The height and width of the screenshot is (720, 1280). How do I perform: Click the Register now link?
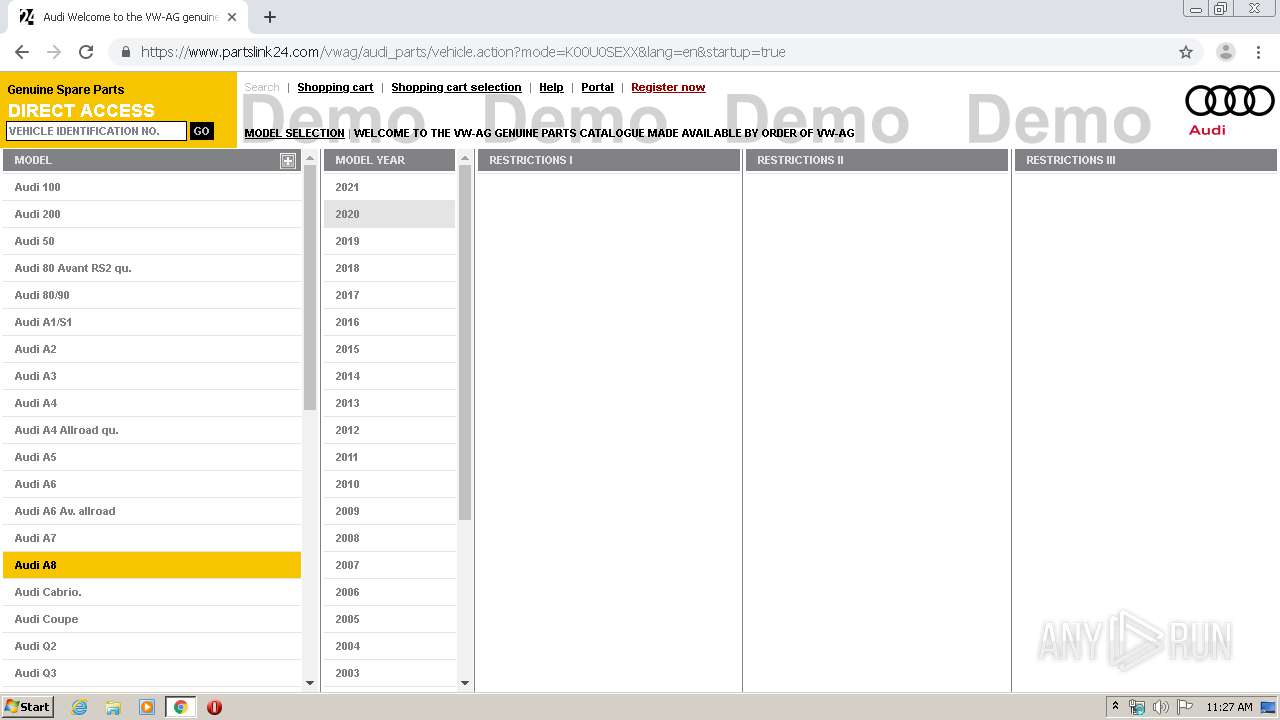tap(668, 87)
